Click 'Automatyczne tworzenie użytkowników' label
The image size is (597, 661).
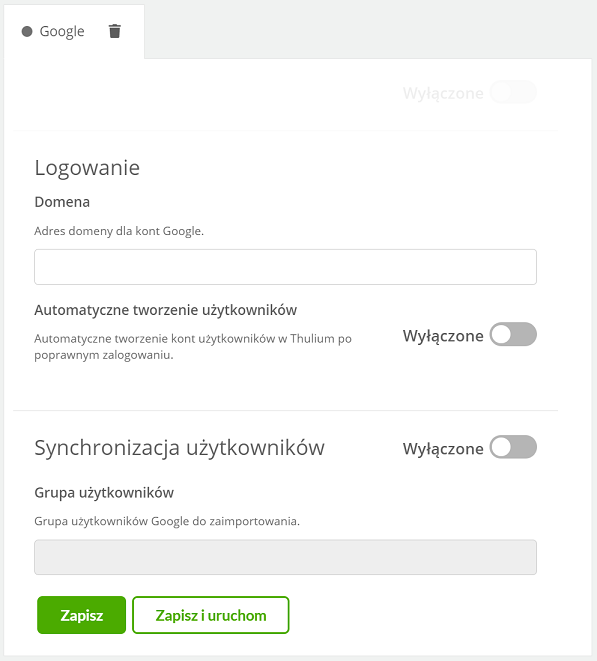click(x=166, y=310)
